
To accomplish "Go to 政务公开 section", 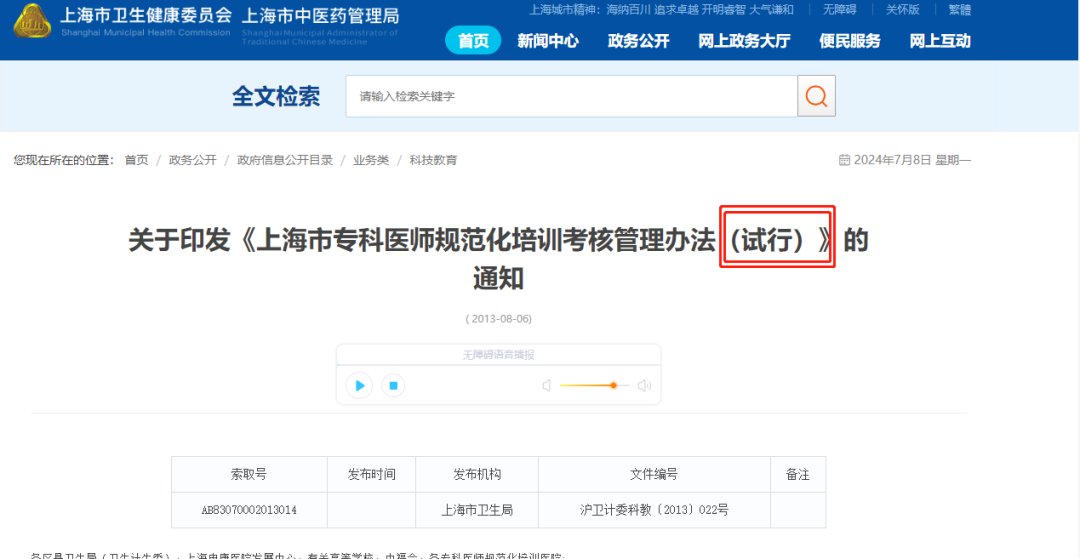I will point(638,41).
